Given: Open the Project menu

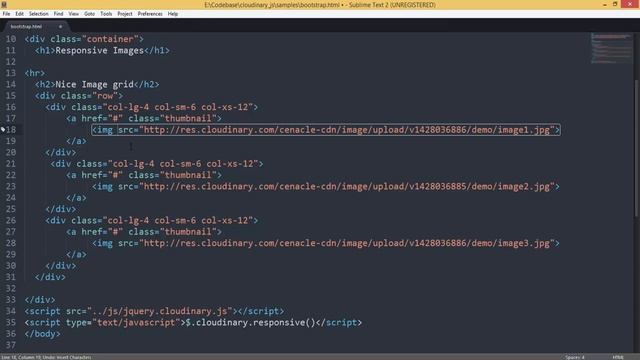Looking at the screenshot, I should click(x=125, y=14).
